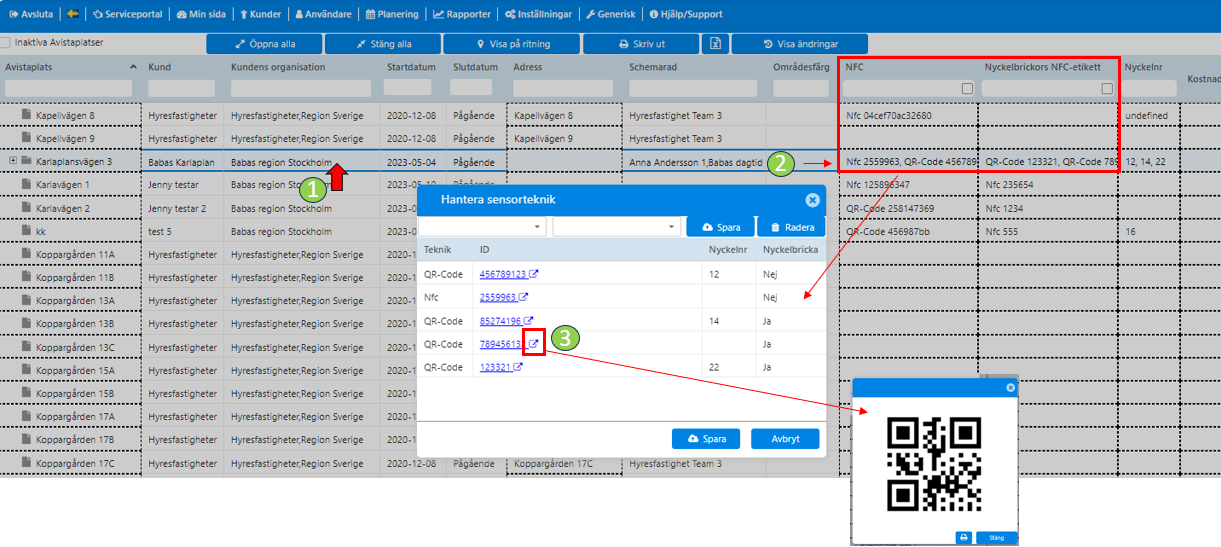Click the Nyckelnr column header
Viewport: 1221px width, 547px height.
click(1142, 67)
